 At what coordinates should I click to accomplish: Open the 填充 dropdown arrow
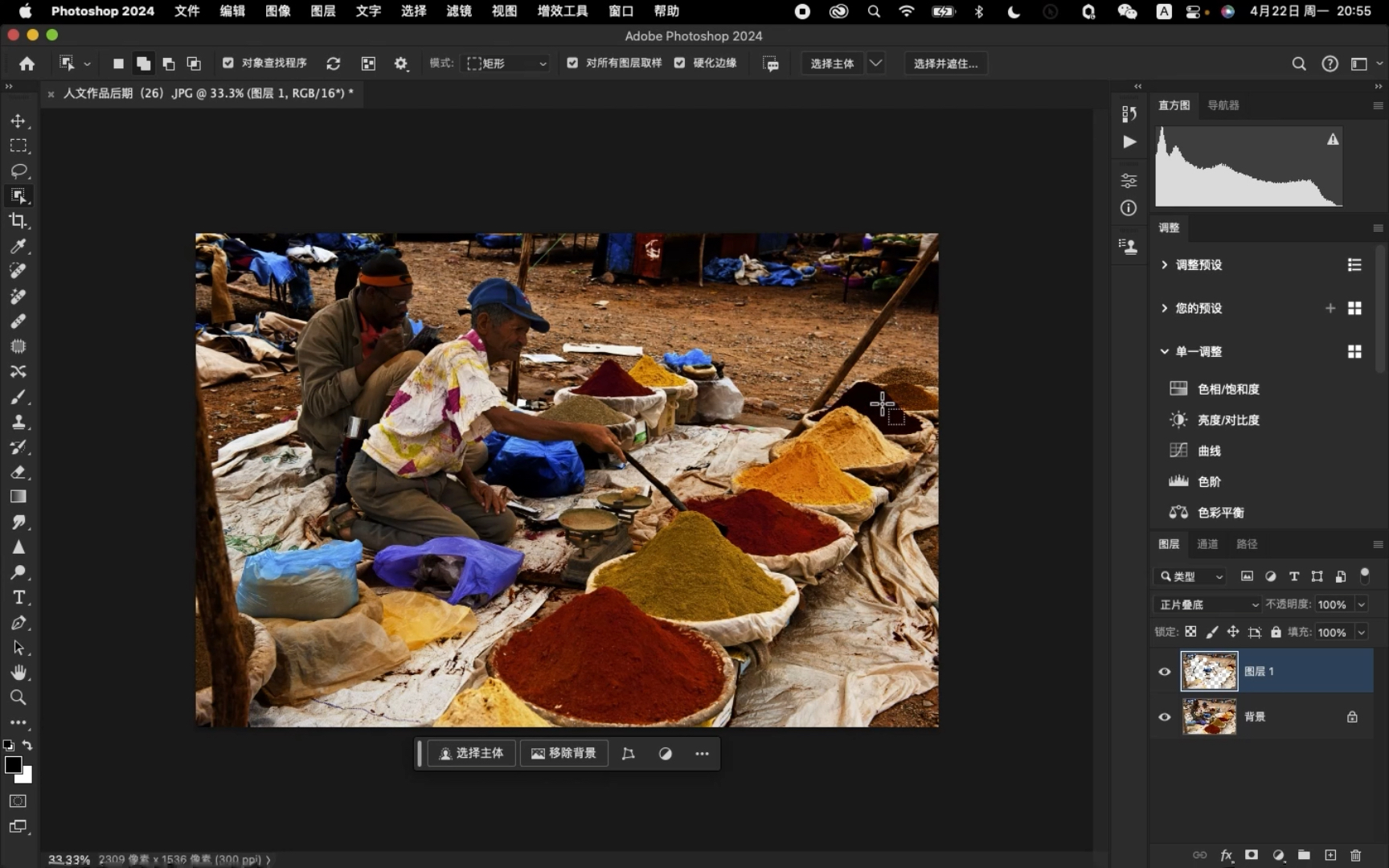[1362, 633]
